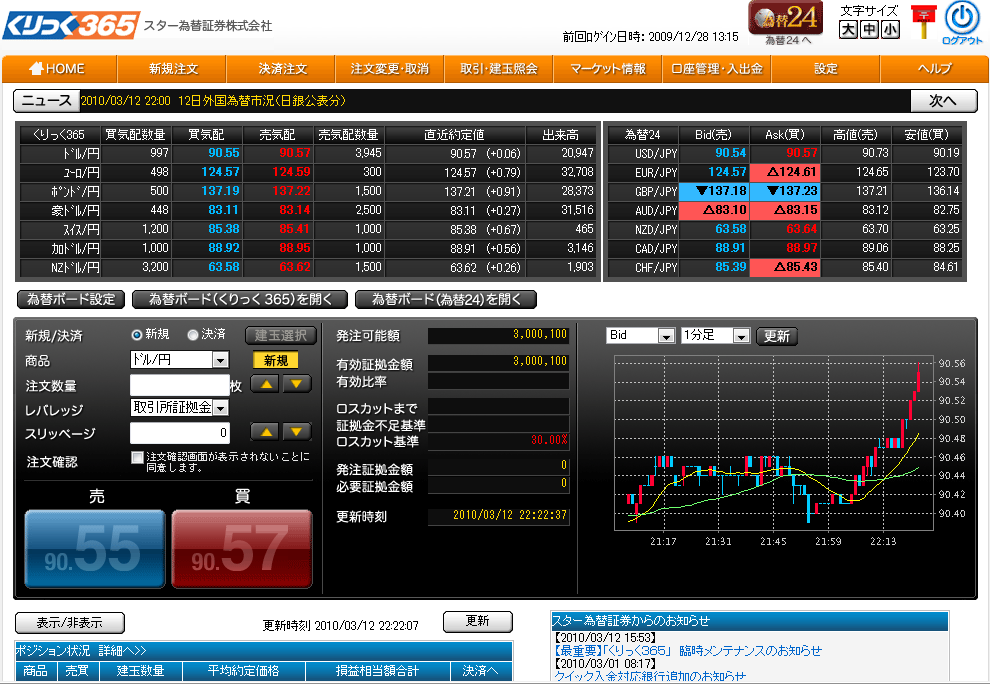
Task: Click スイス/円 買気配 85.38 cell
Action: pos(206,229)
